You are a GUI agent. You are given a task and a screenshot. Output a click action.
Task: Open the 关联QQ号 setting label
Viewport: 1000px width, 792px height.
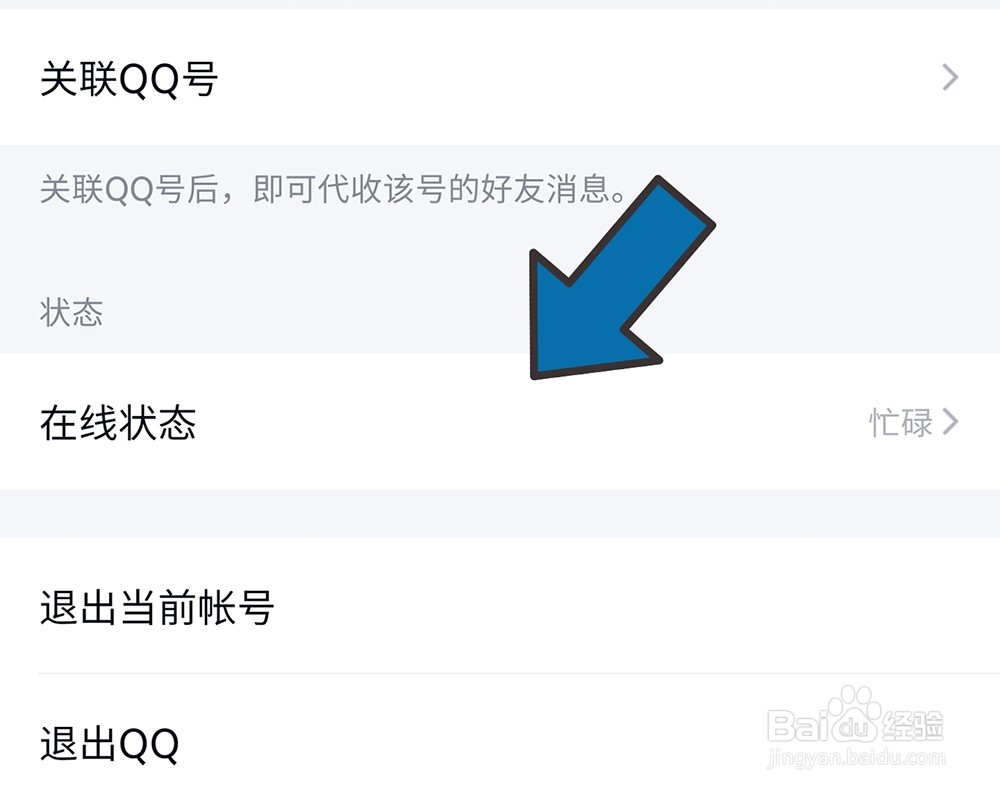(129, 80)
